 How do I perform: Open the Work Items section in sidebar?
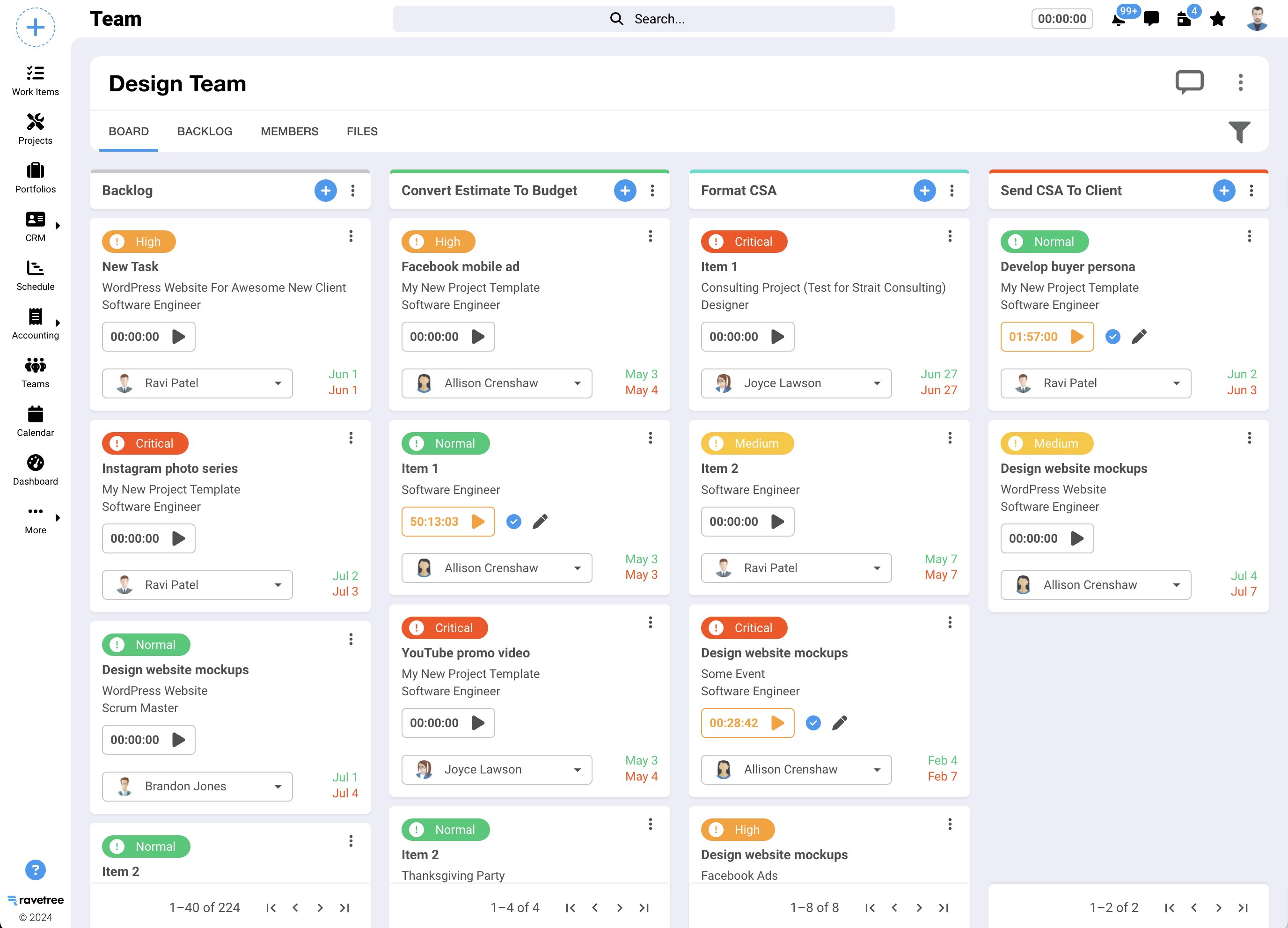[x=35, y=80]
